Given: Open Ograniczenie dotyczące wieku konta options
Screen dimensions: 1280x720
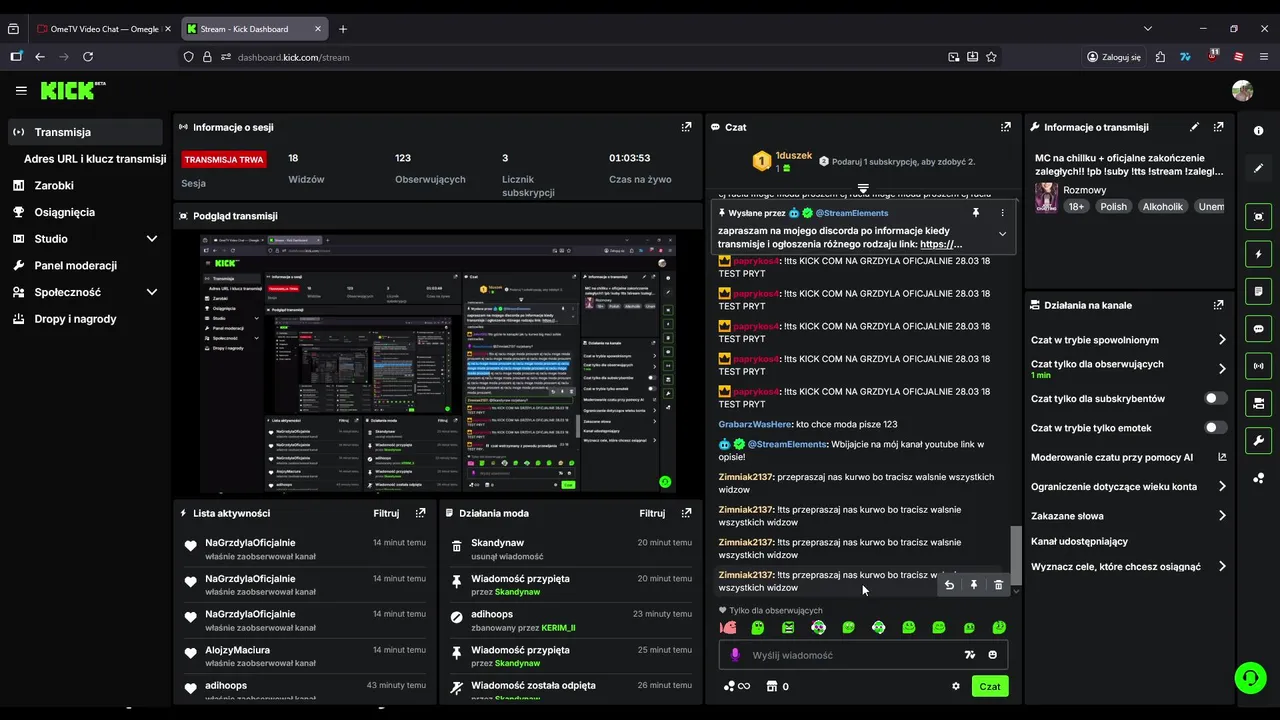Looking at the screenshot, I should (1128, 486).
